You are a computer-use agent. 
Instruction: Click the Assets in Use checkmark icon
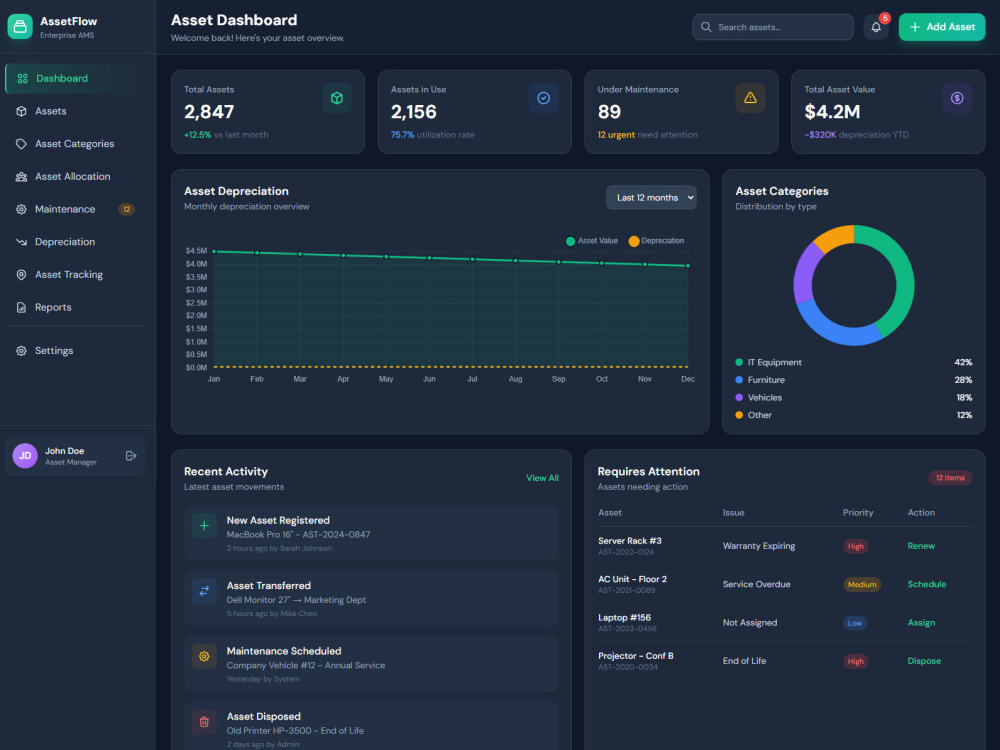(x=543, y=98)
